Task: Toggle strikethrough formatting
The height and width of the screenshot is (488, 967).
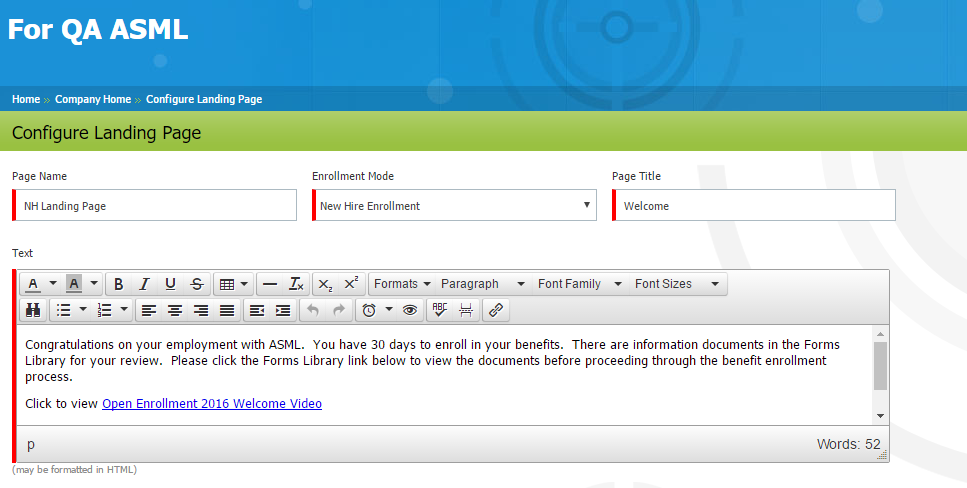Action: coord(197,284)
